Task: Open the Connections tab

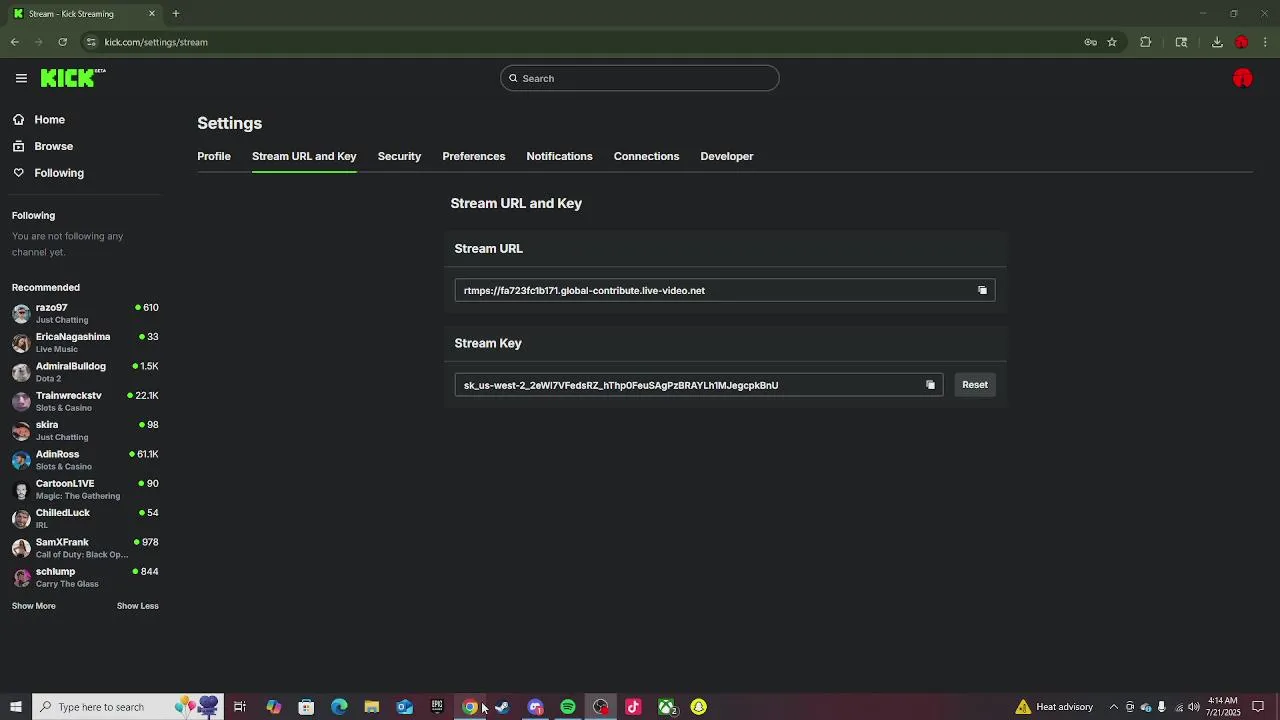Action: click(646, 156)
